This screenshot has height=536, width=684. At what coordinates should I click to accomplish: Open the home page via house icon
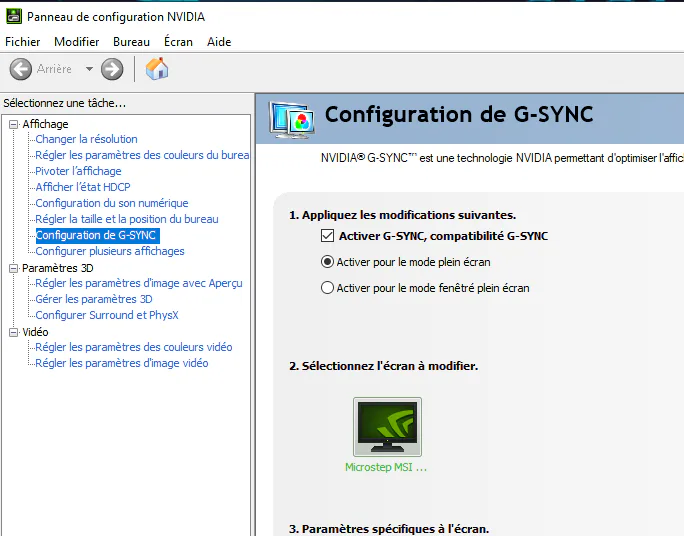pyautogui.click(x=157, y=68)
